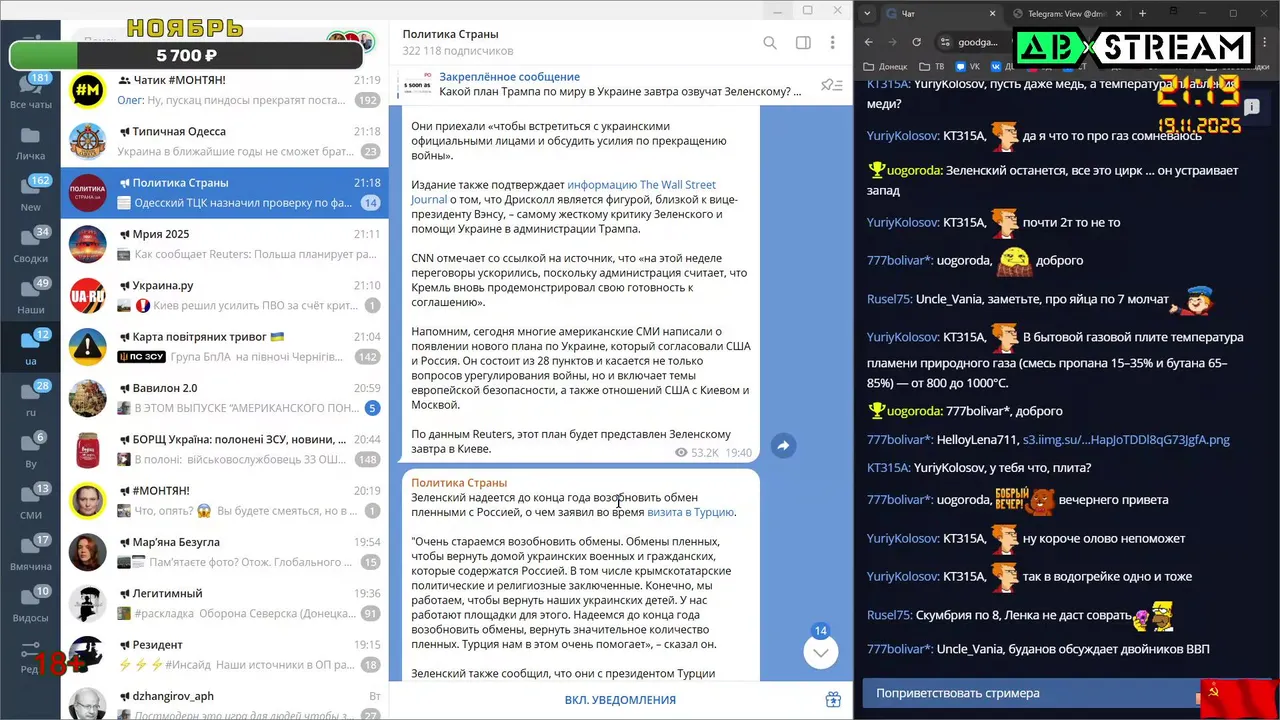
Task: Open the Мрия 2025 channel
Action: click(224, 244)
